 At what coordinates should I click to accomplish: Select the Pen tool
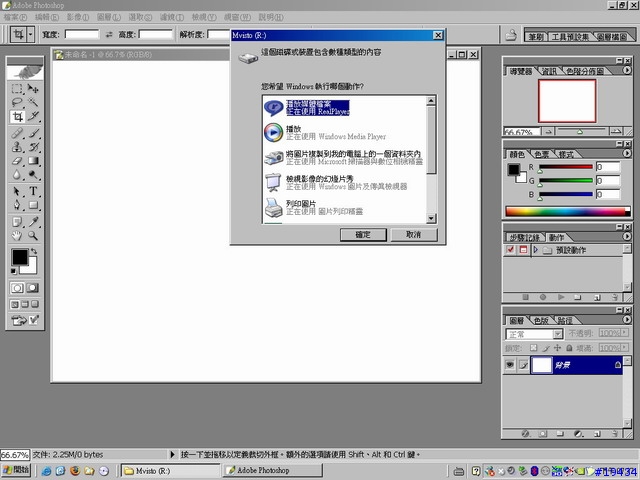click(x=17, y=205)
